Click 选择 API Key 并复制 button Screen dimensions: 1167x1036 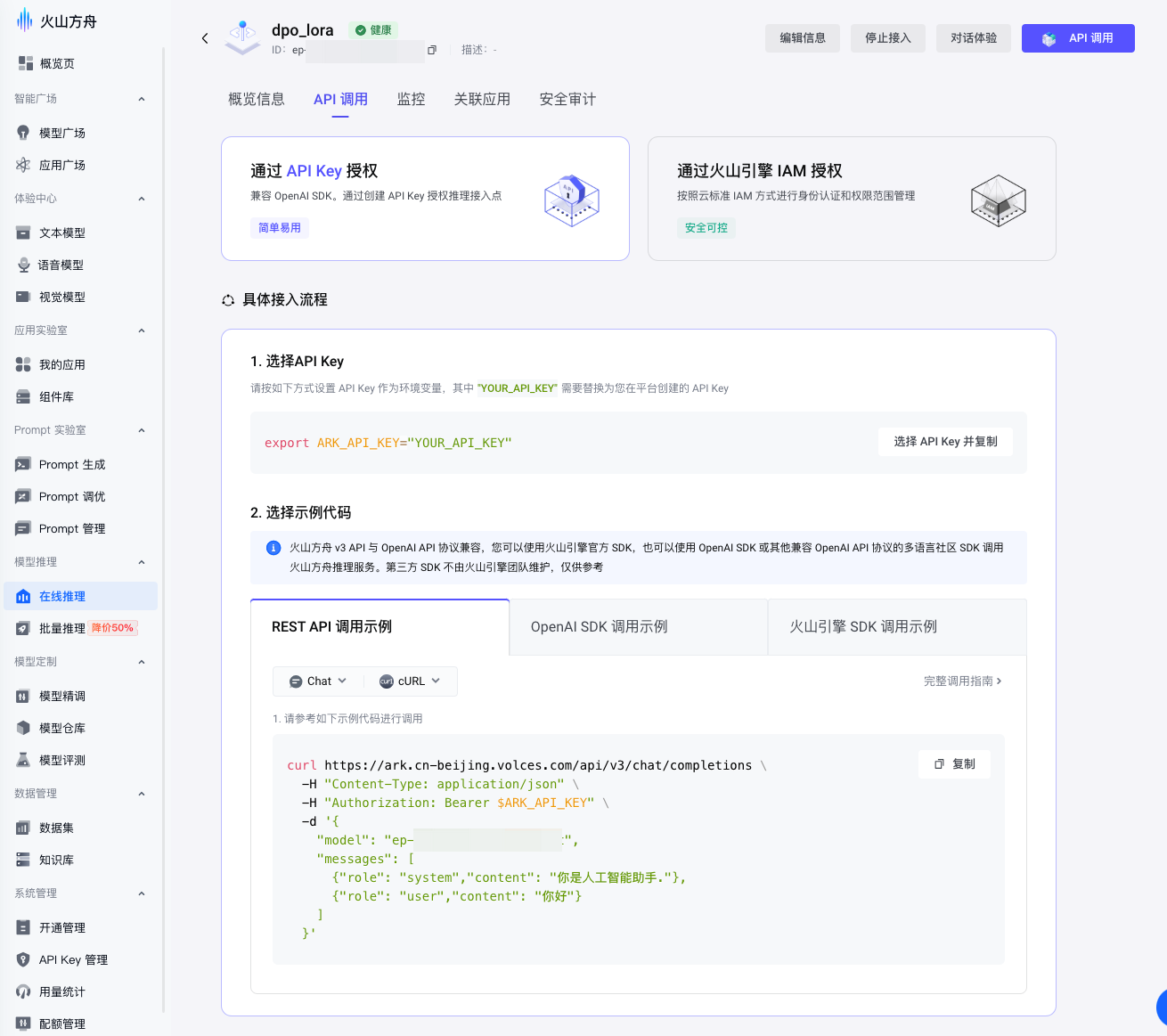tap(945, 442)
